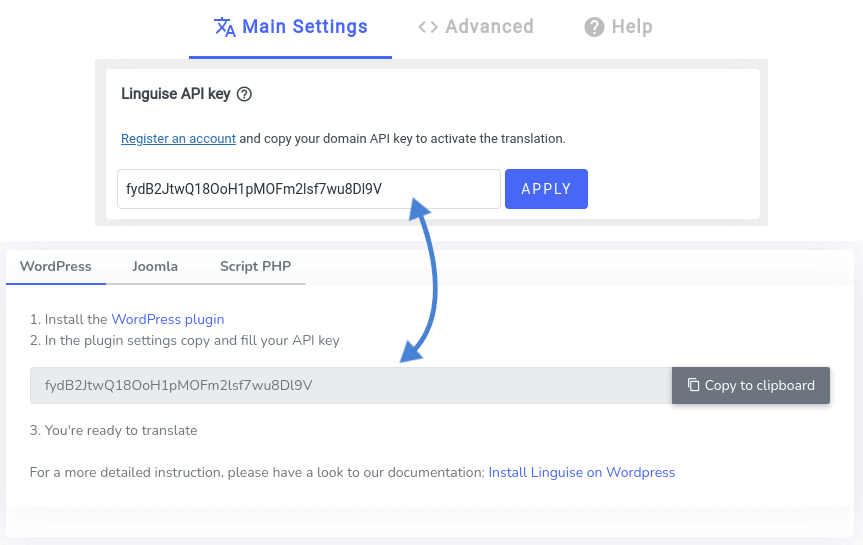Click the Linguise API key heading label

tap(176, 94)
